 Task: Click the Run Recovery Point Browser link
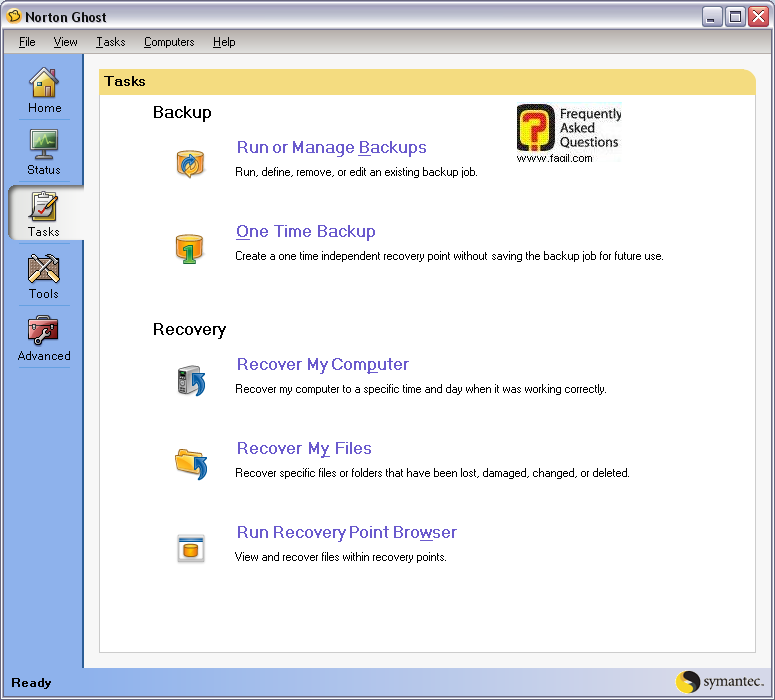tap(346, 533)
